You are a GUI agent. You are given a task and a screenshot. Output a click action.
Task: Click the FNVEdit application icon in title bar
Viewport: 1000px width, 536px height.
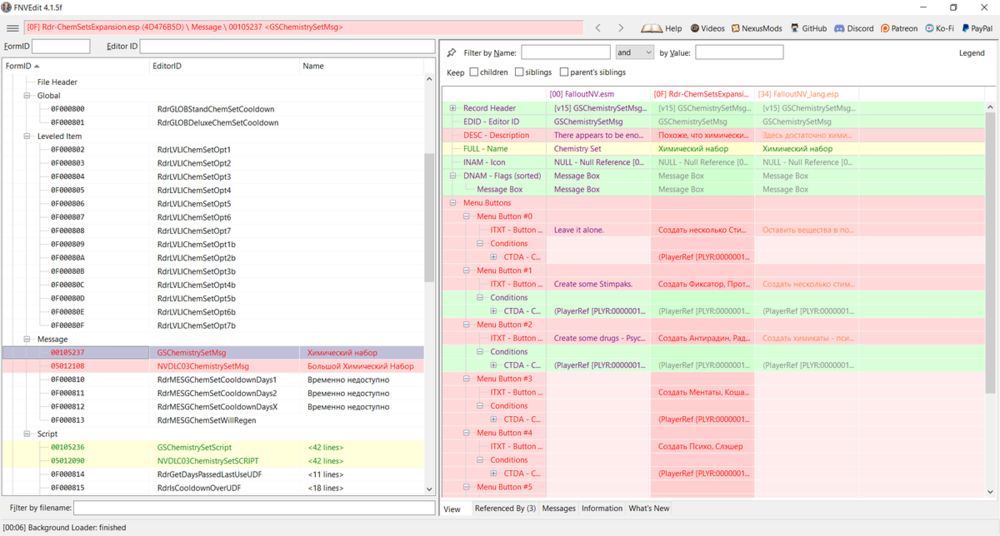pos(6,7)
